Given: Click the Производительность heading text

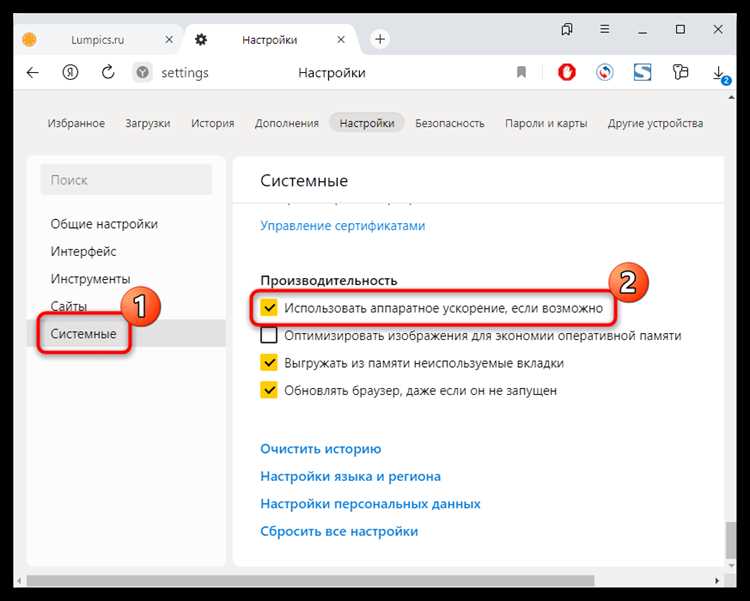Looking at the screenshot, I should pos(329,280).
